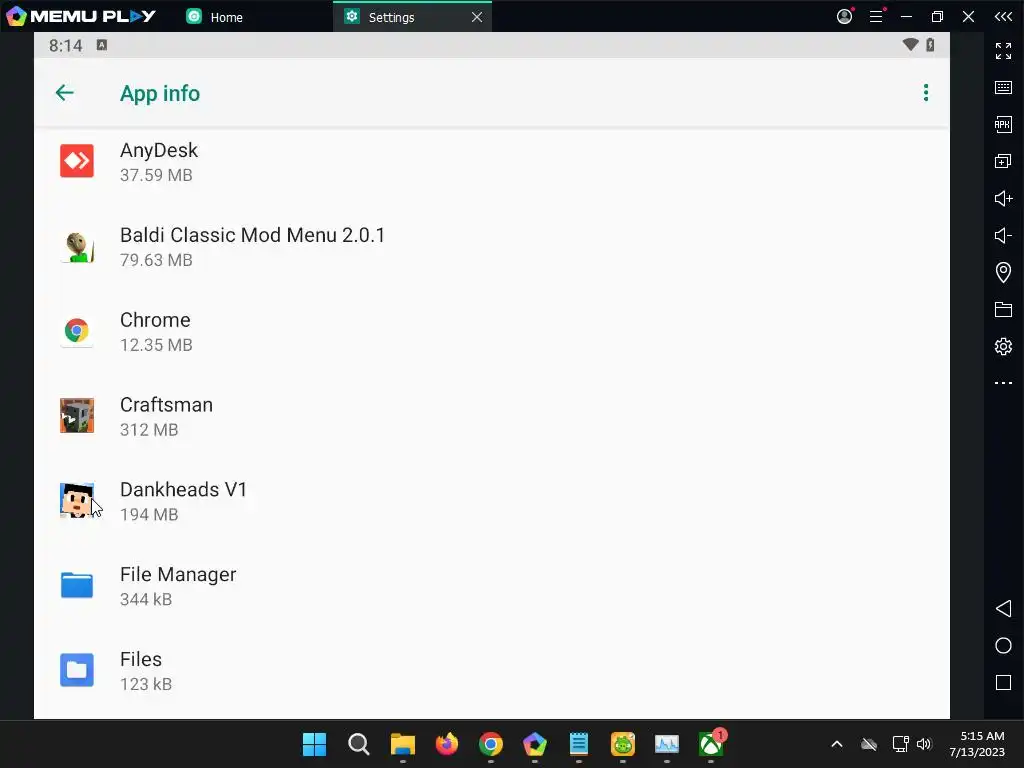Install APK via the APK sidebar icon
Screen dimensions: 1024x768
click(x=1003, y=124)
